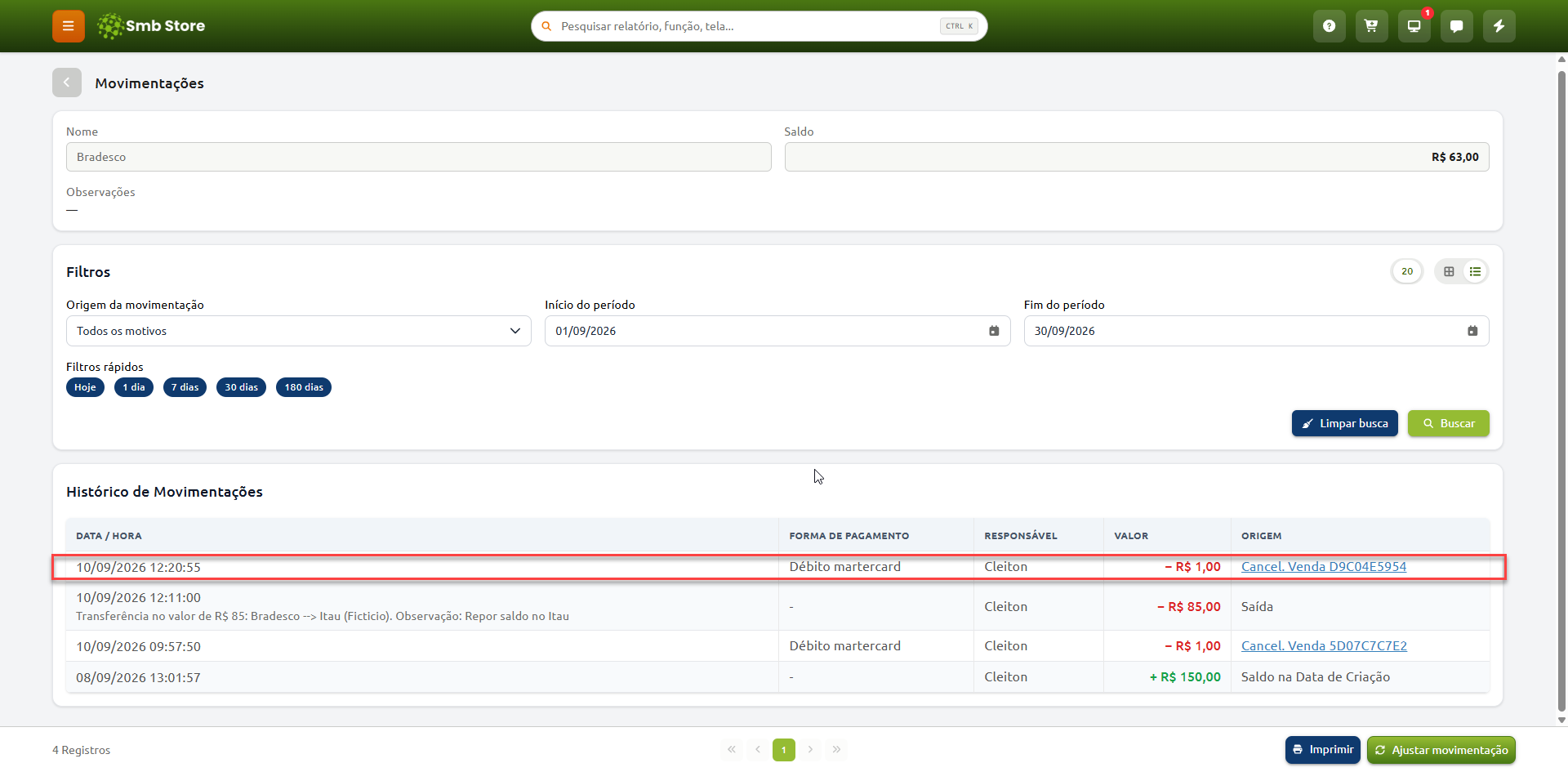
Task: Switch to list view layout
Action: [1475, 271]
